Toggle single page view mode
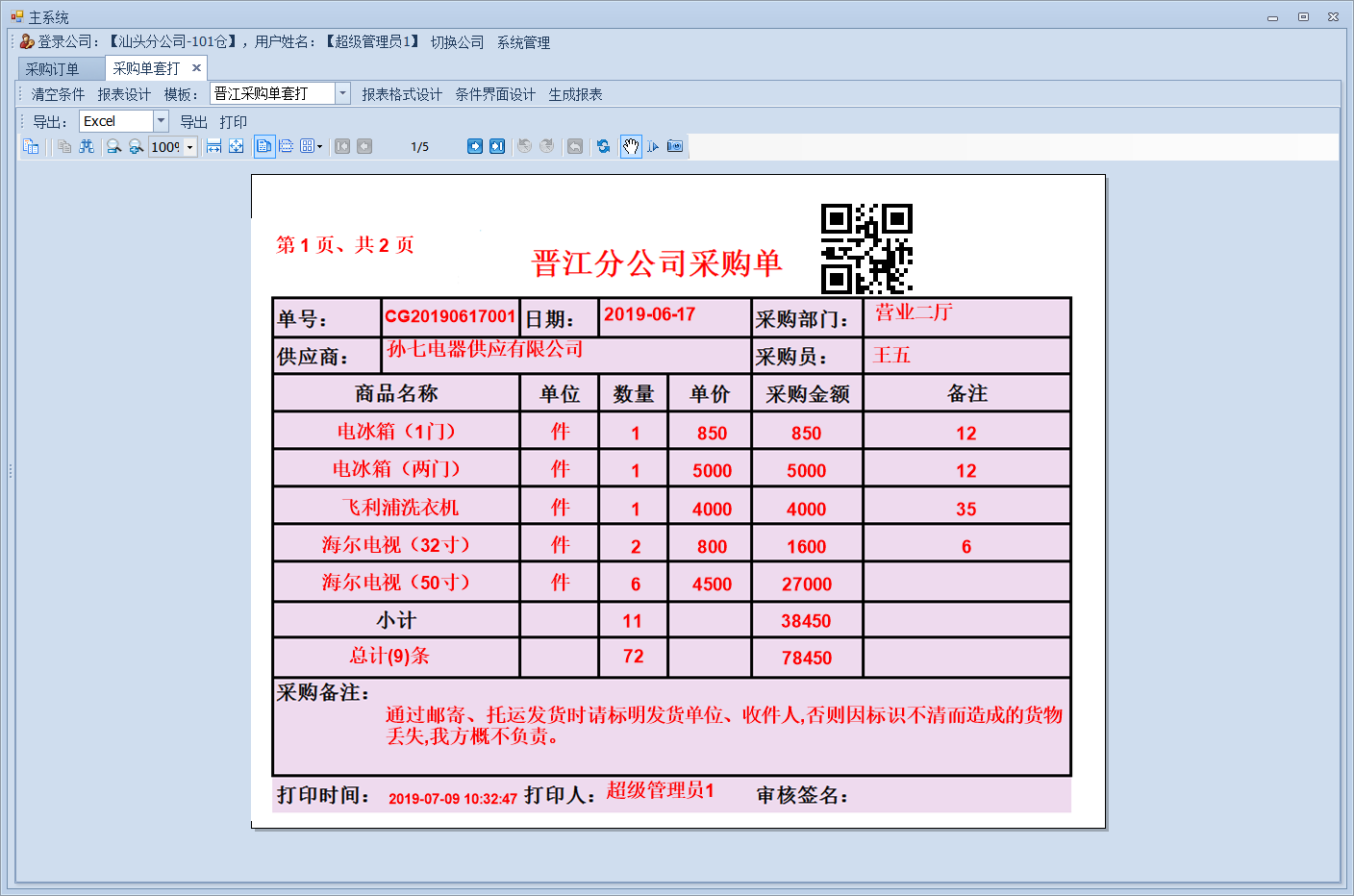The width and height of the screenshot is (1354, 896). click(263, 146)
